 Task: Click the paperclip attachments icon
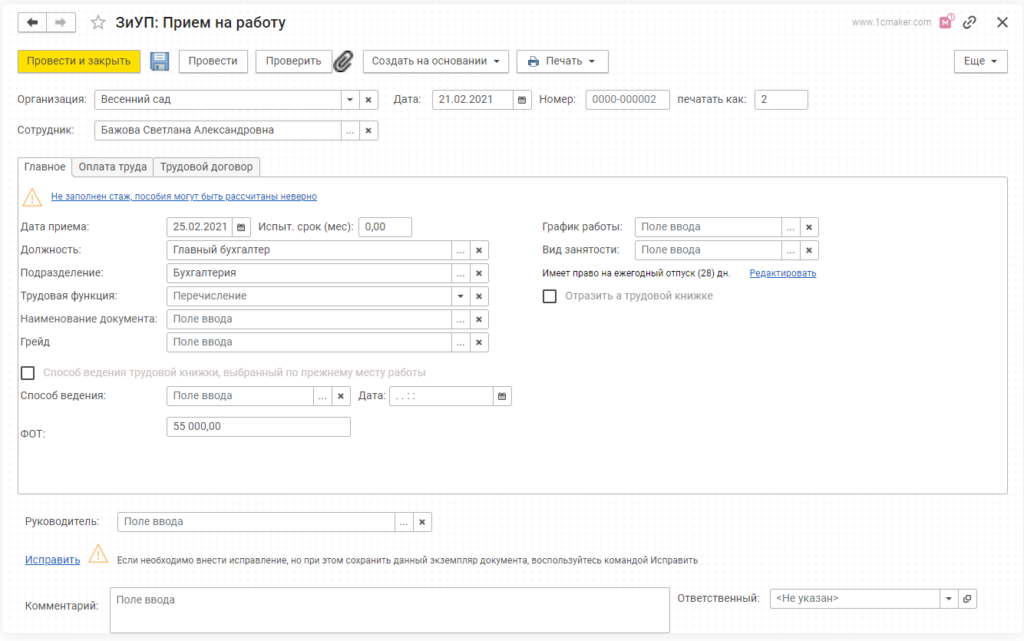pyautogui.click(x=343, y=62)
